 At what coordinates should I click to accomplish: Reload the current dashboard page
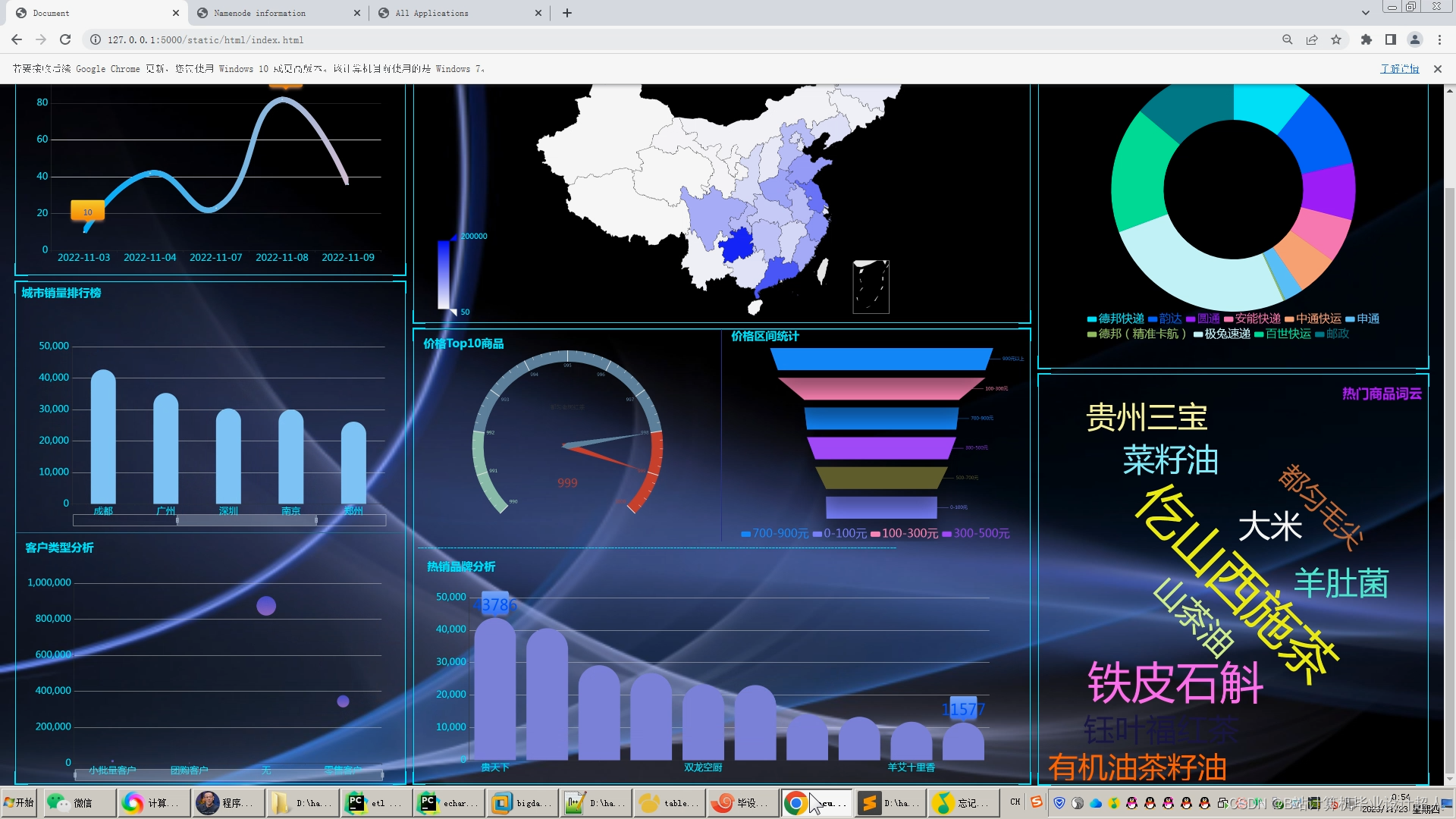click(65, 39)
